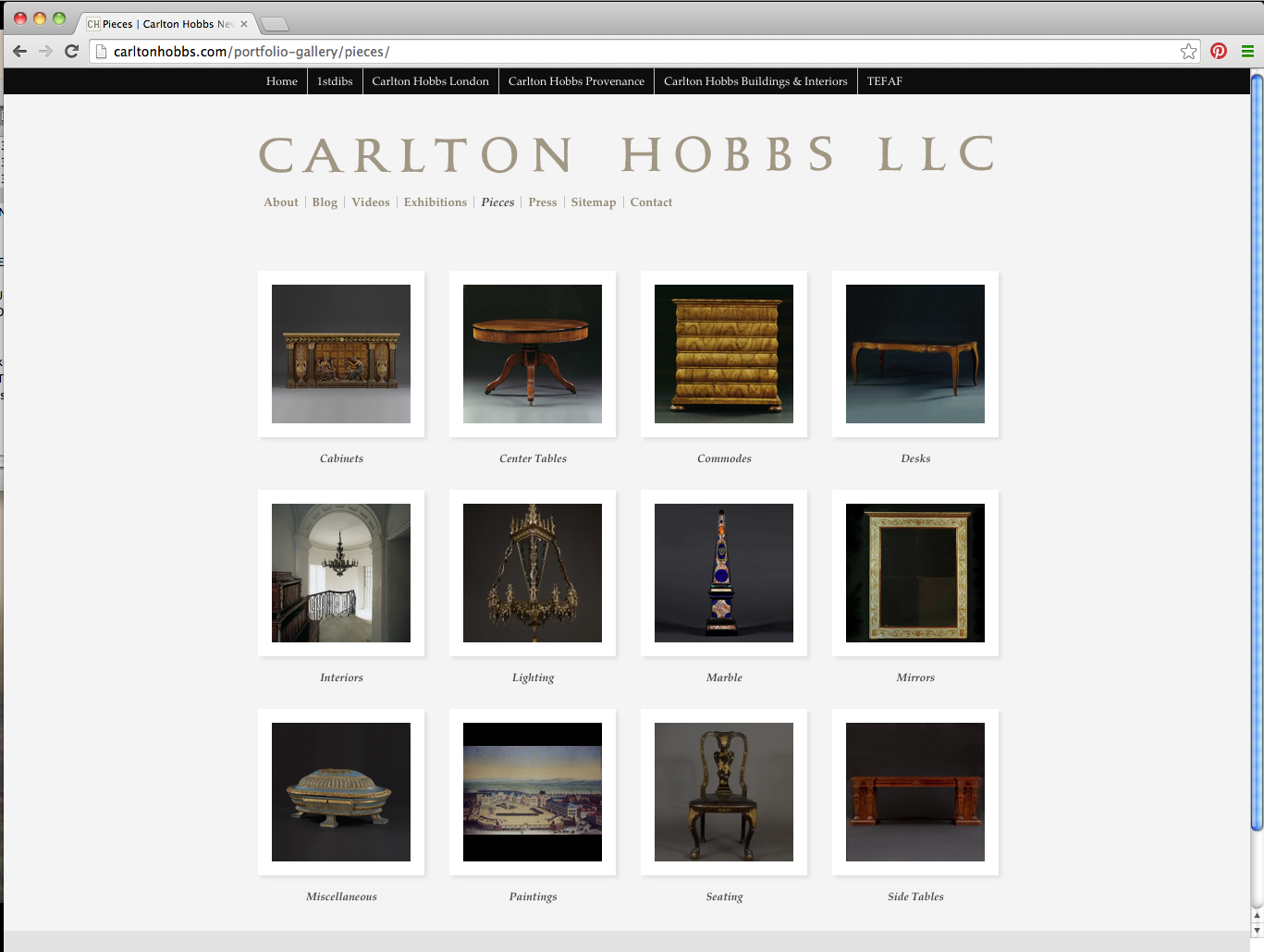Open the Home link in top bar

pos(282,81)
